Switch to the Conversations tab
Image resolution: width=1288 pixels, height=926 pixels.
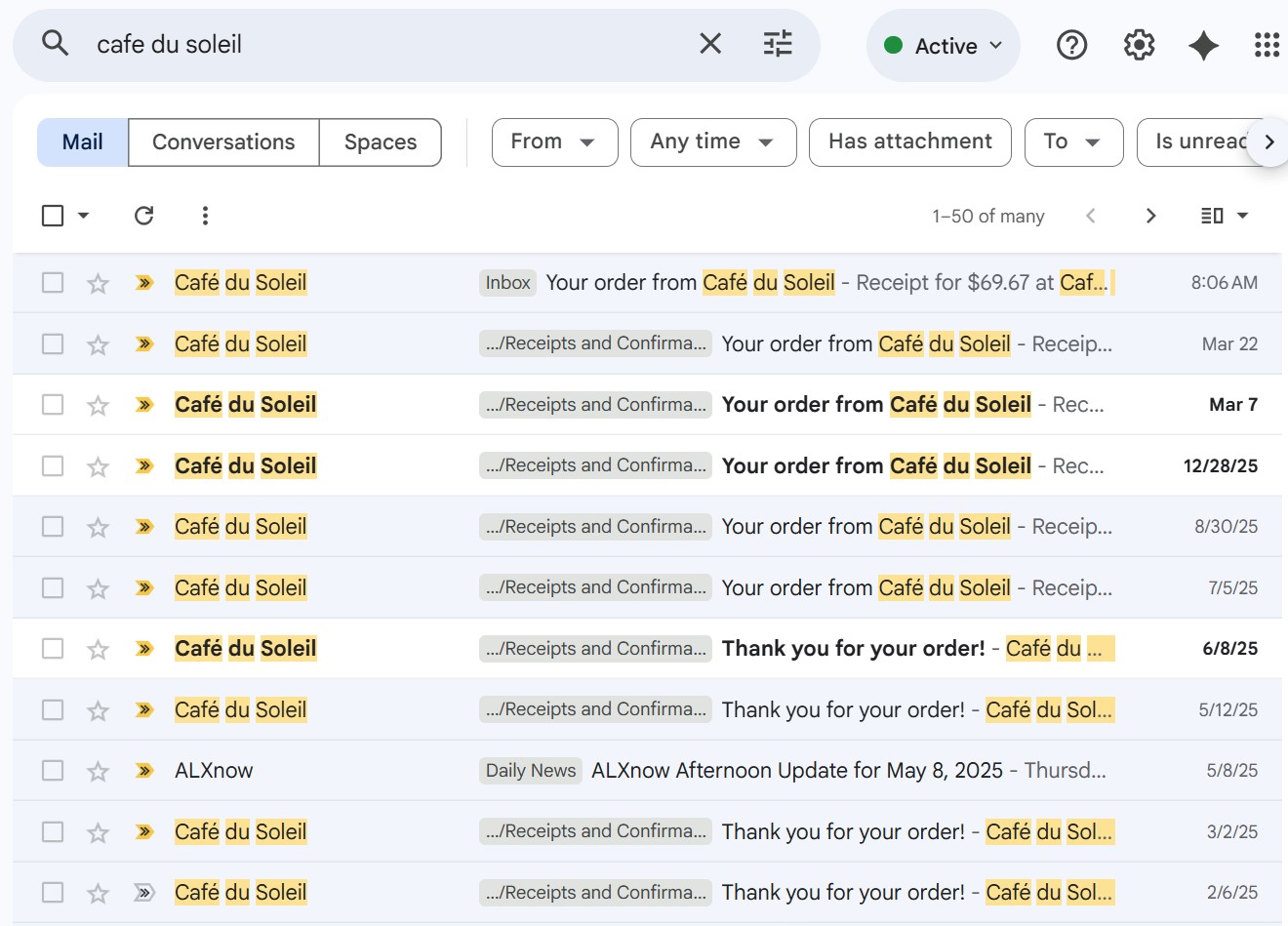tap(223, 142)
